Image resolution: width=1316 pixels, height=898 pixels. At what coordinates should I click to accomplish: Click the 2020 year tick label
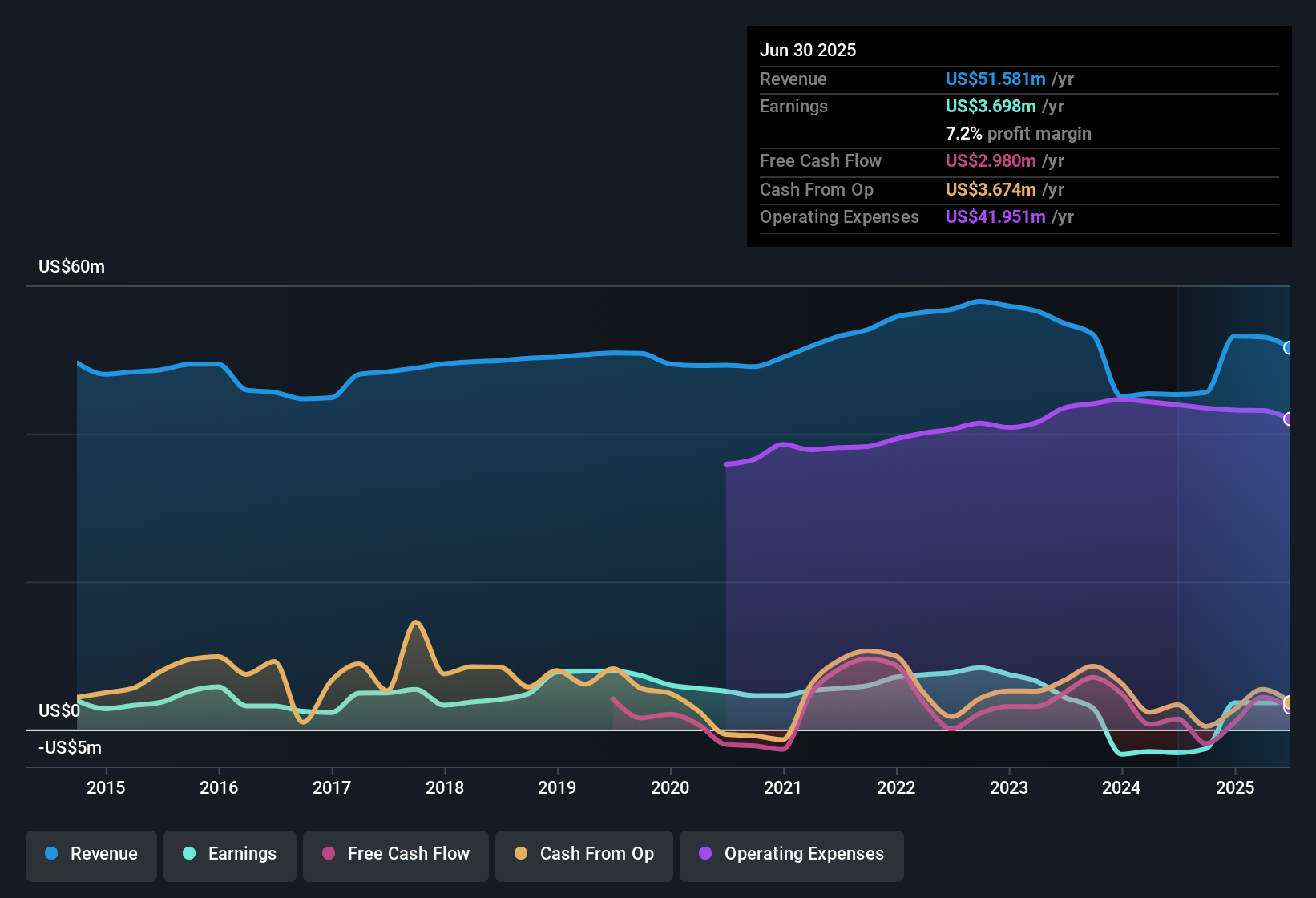tap(670, 787)
